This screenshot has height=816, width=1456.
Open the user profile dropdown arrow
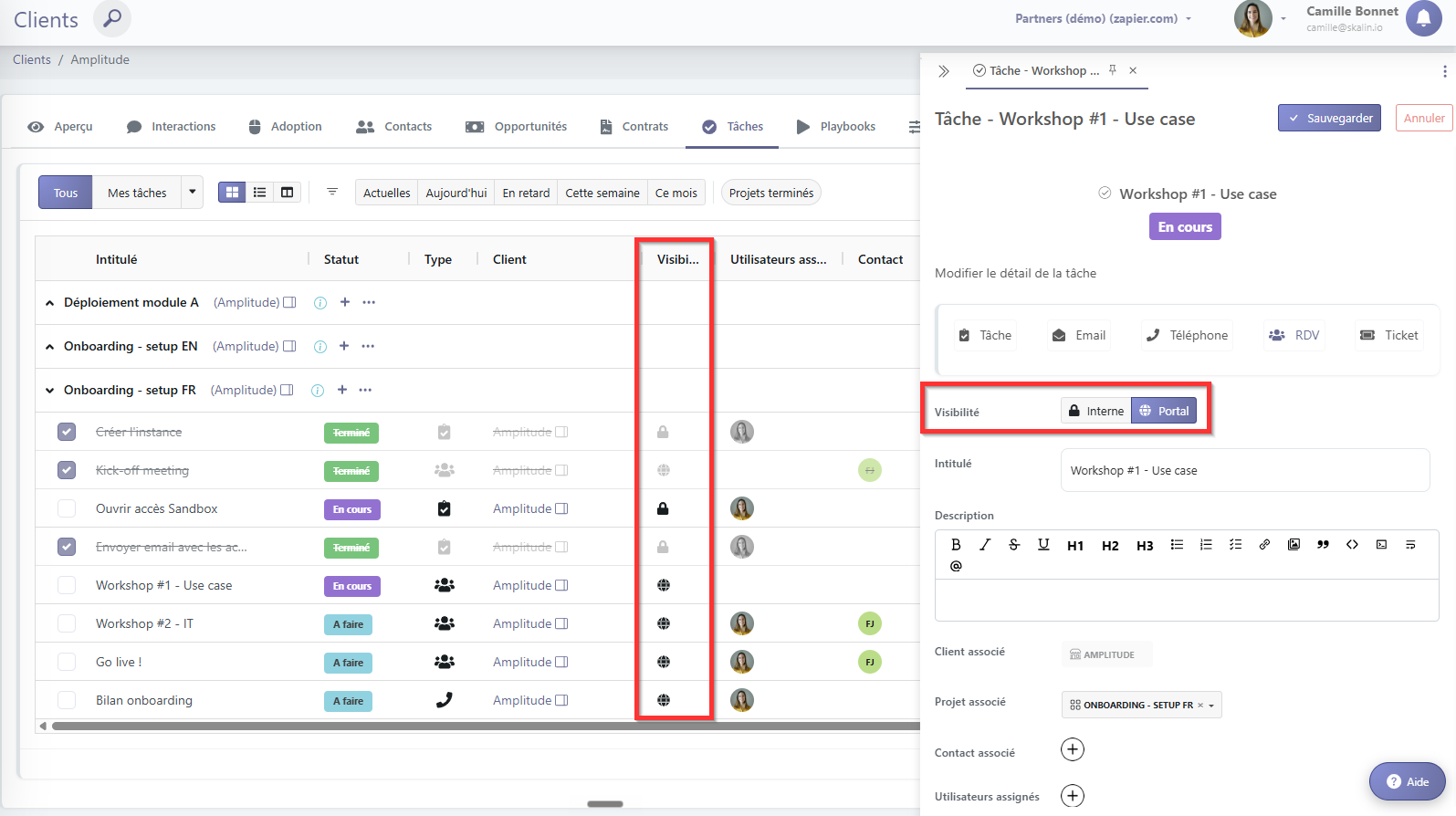[x=1283, y=18]
